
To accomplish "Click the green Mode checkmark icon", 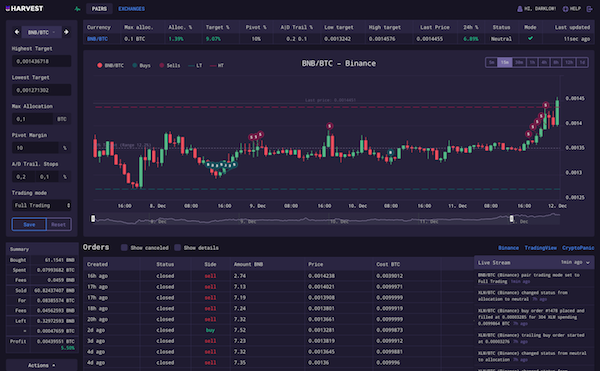I will pyautogui.click(x=530, y=38).
